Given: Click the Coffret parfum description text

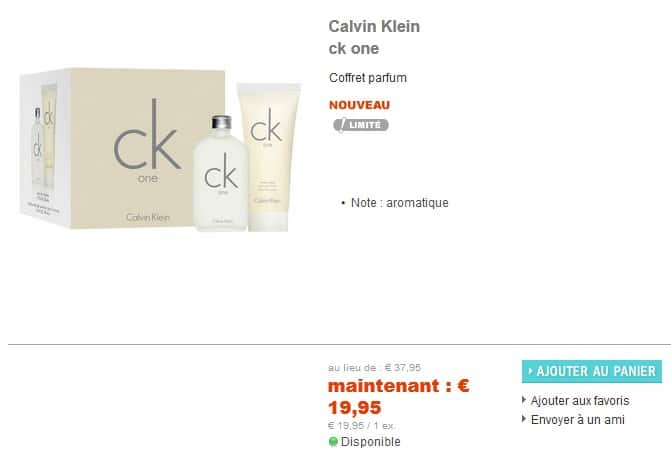Looking at the screenshot, I should [x=368, y=78].
